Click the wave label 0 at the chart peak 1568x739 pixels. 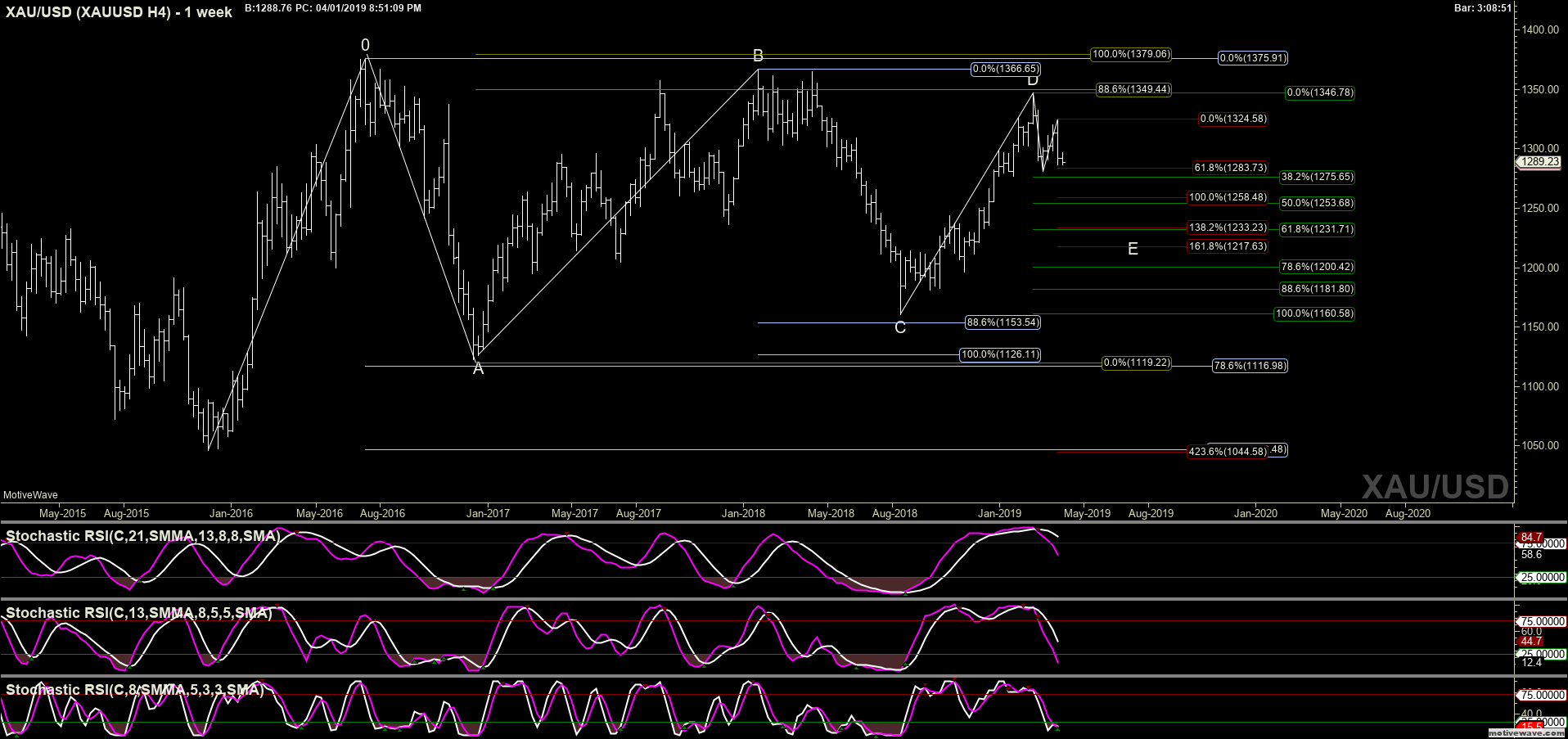pyautogui.click(x=366, y=45)
